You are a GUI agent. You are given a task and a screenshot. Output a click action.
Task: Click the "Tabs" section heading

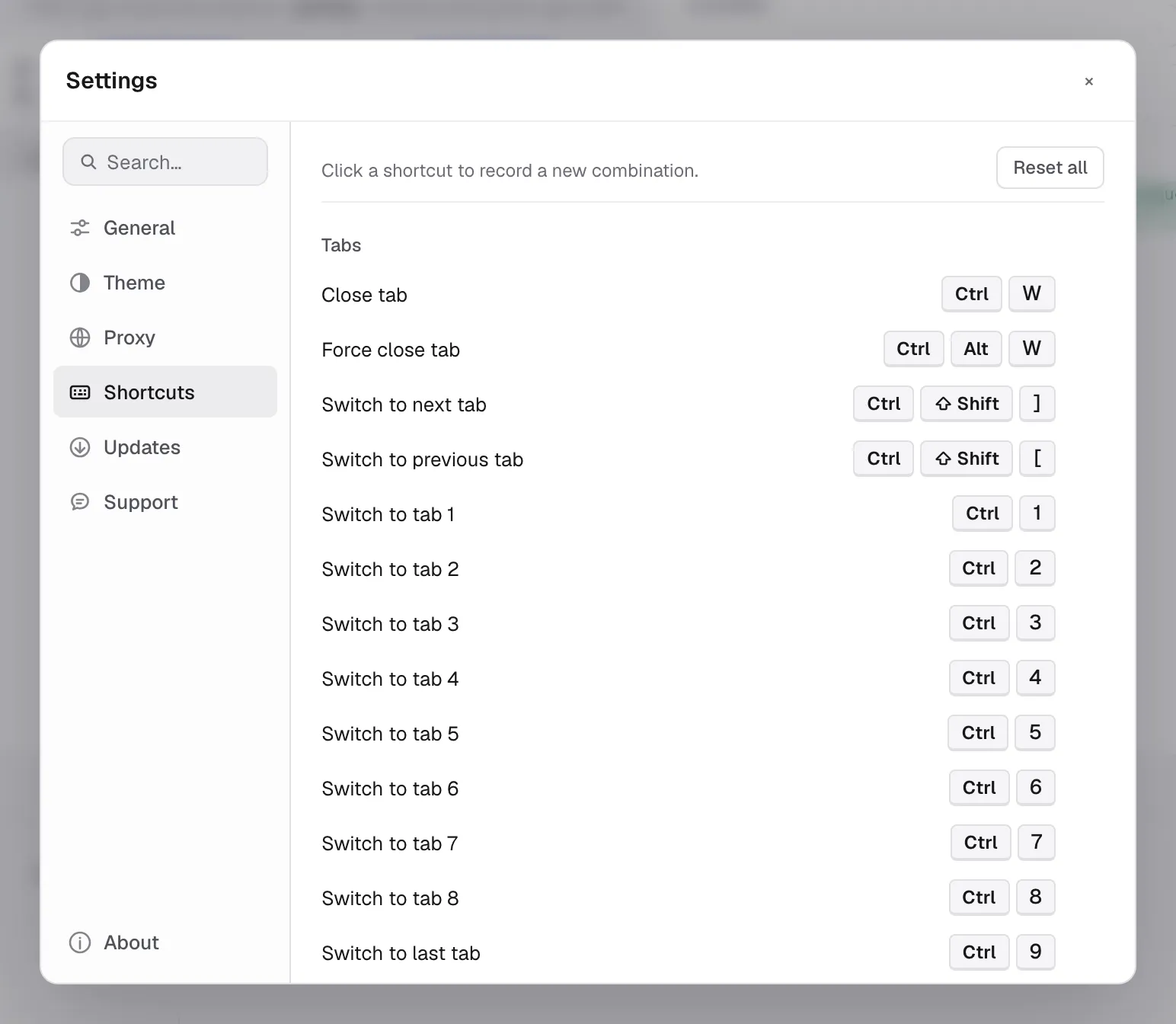coord(341,245)
